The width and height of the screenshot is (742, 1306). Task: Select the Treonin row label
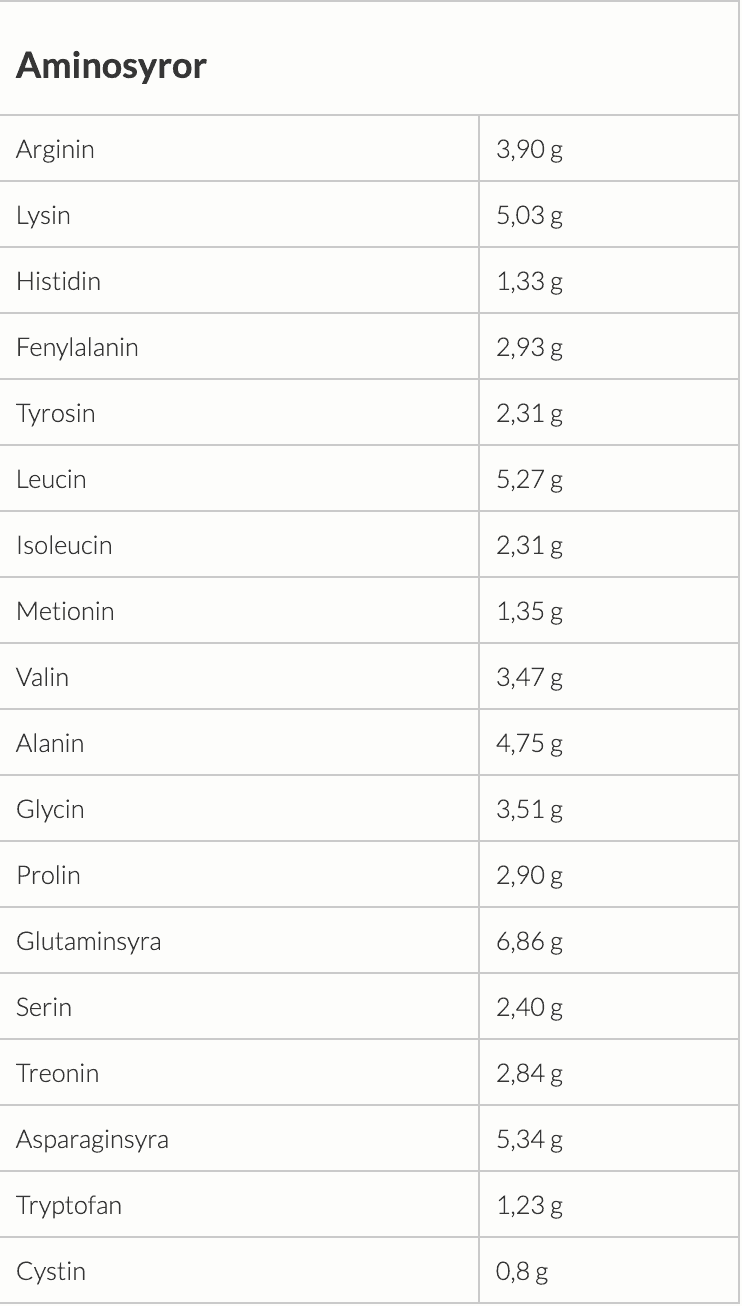tap(57, 1073)
